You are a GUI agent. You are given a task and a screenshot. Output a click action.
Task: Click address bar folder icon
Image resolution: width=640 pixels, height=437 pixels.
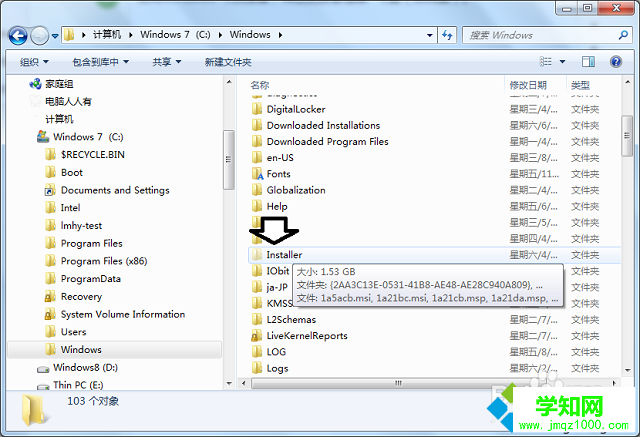tap(69, 35)
